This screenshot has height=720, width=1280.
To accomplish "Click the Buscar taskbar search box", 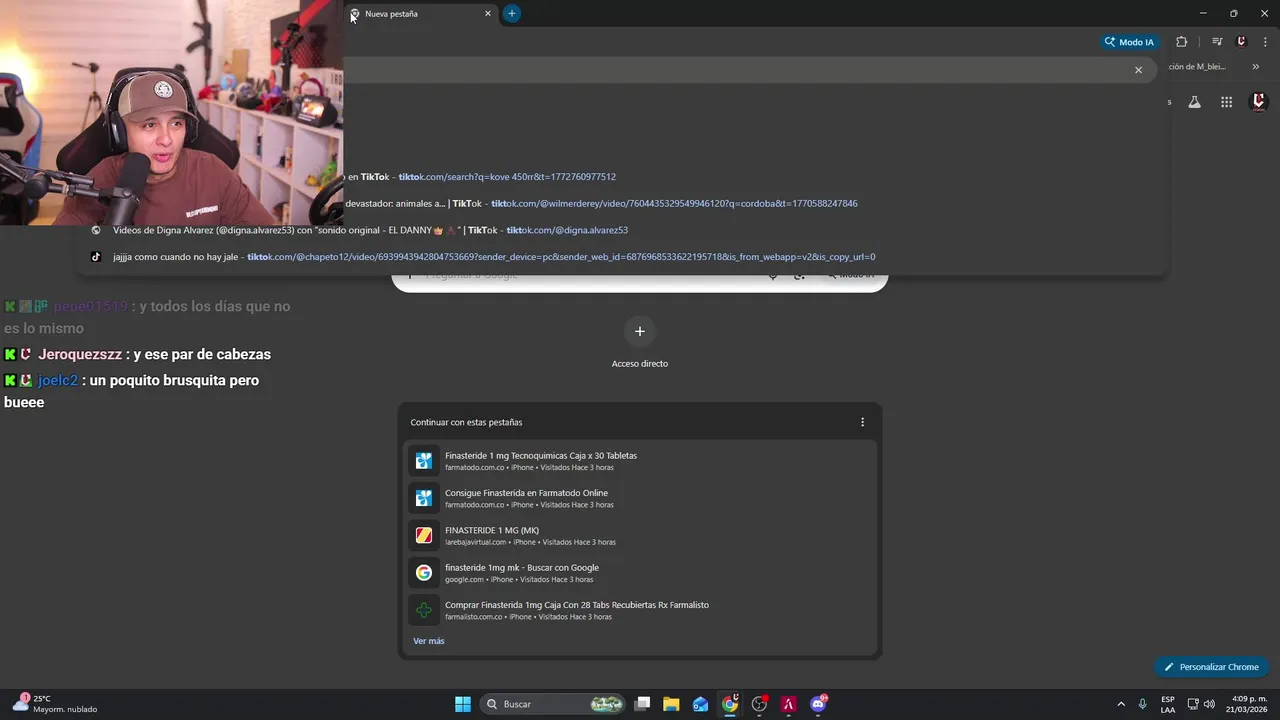I will pos(553,704).
